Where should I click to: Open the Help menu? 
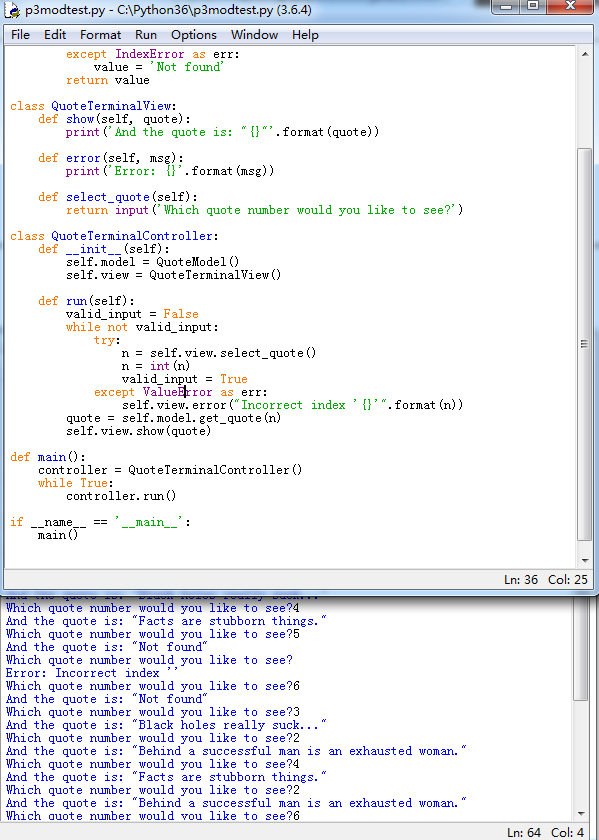pos(305,35)
